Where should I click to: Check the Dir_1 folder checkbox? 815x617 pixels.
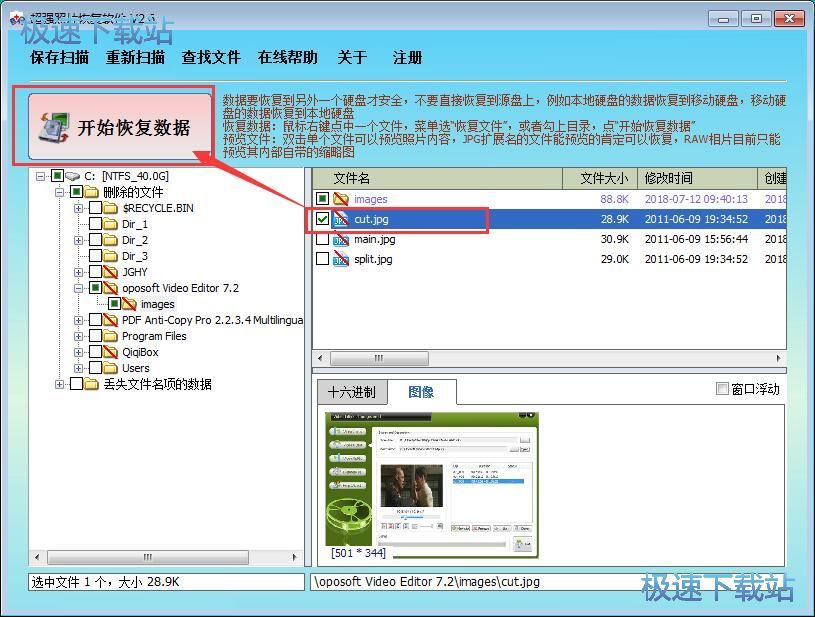[x=95, y=224]
